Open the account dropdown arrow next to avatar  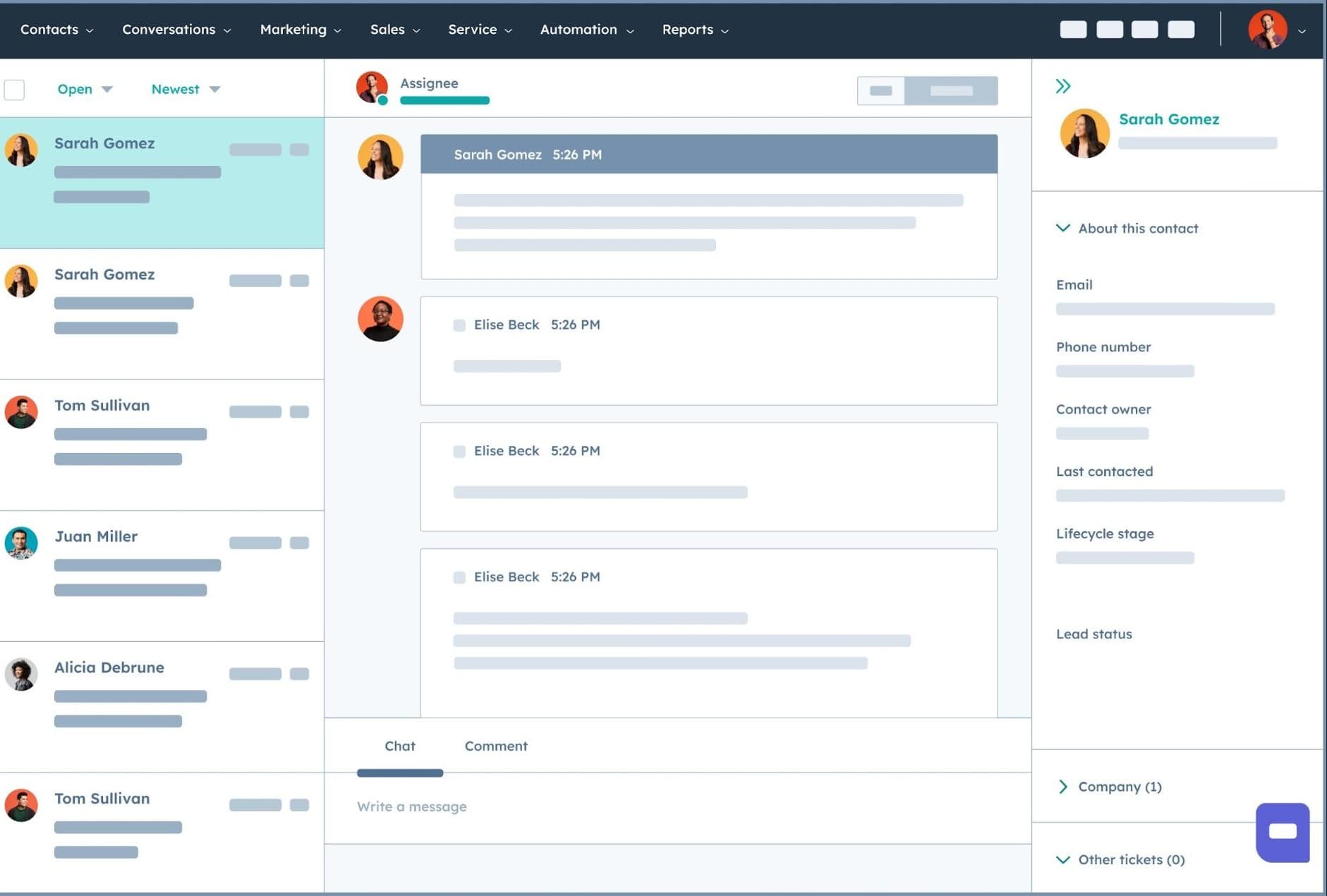tap(1302, 31)
